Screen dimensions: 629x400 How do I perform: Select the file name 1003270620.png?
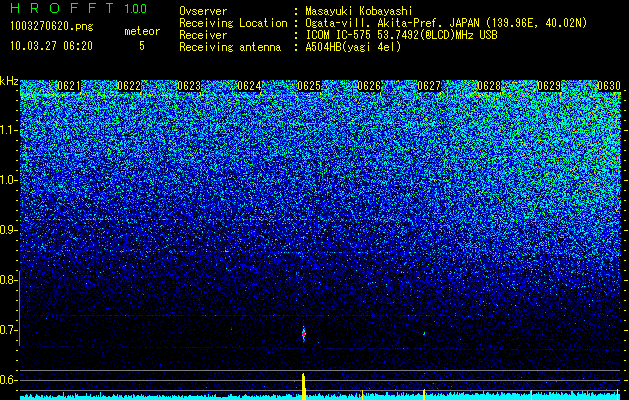tap(51, 26)
